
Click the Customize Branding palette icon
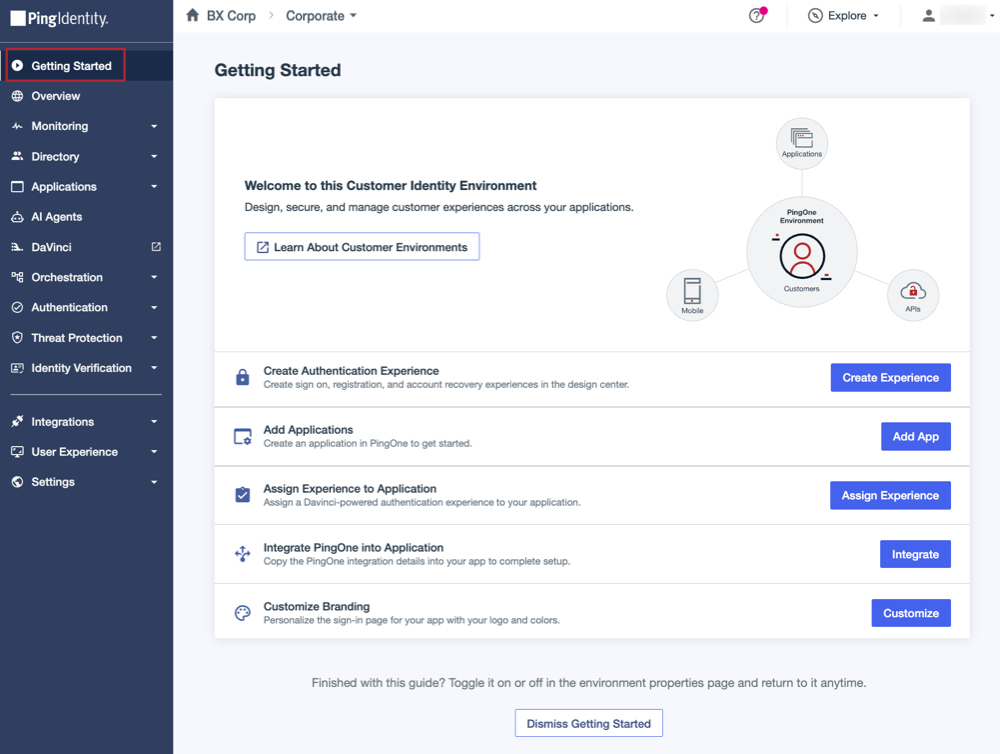242,613
